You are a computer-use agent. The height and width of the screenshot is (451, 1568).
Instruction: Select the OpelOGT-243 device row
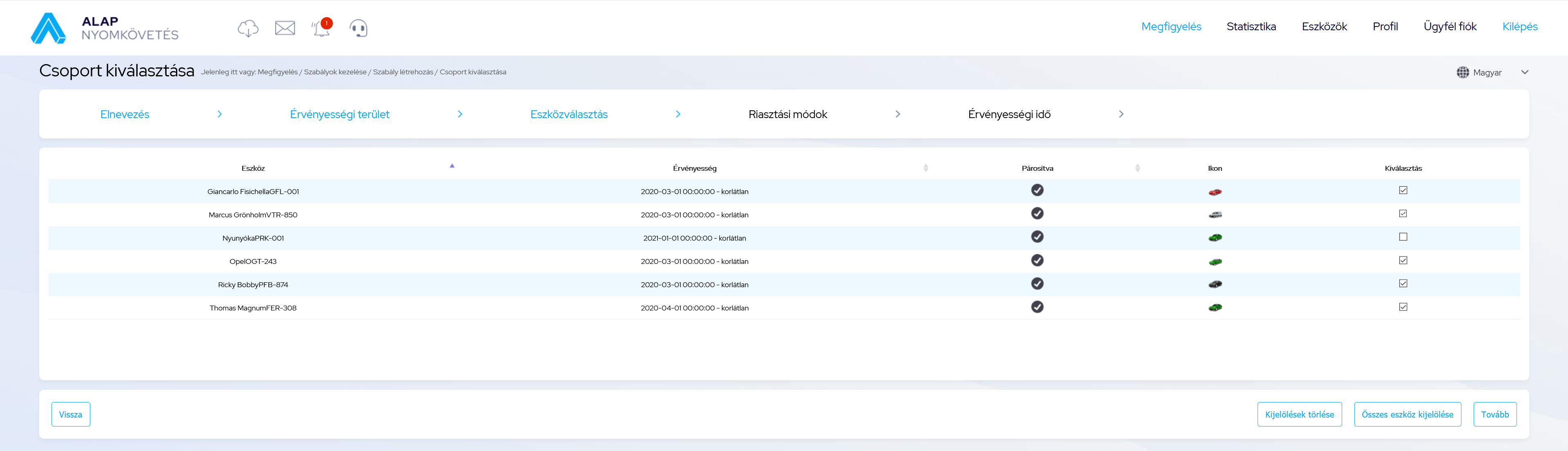[x=252, y=262]
